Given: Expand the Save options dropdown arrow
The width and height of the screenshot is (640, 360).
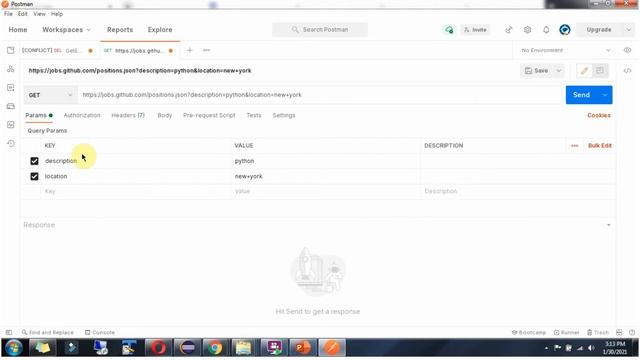Looking at the screenshot, I should tap(559, 71).
